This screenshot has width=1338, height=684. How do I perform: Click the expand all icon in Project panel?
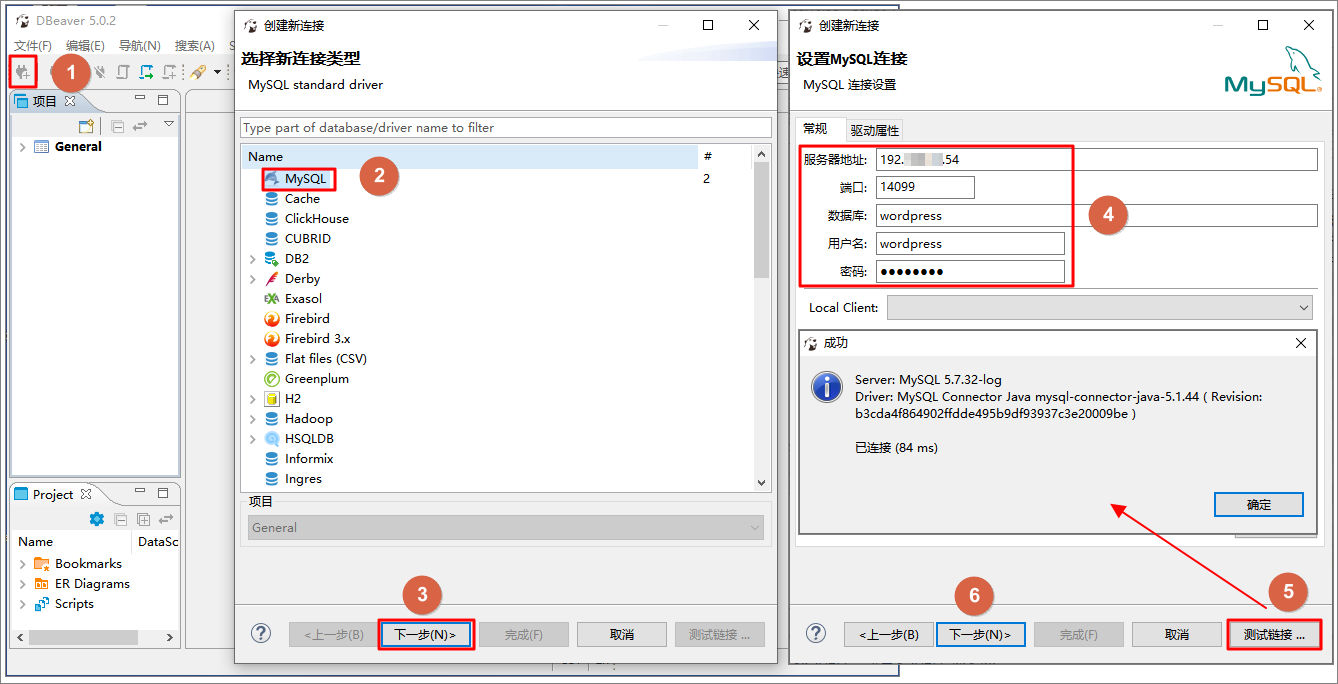tap(144, 519)
